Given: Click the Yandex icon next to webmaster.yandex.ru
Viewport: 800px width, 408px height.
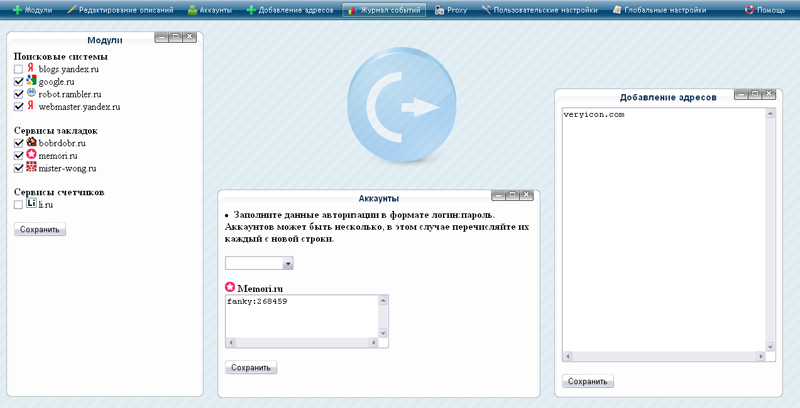Looking at the screenshot, I should coord(31,106).
